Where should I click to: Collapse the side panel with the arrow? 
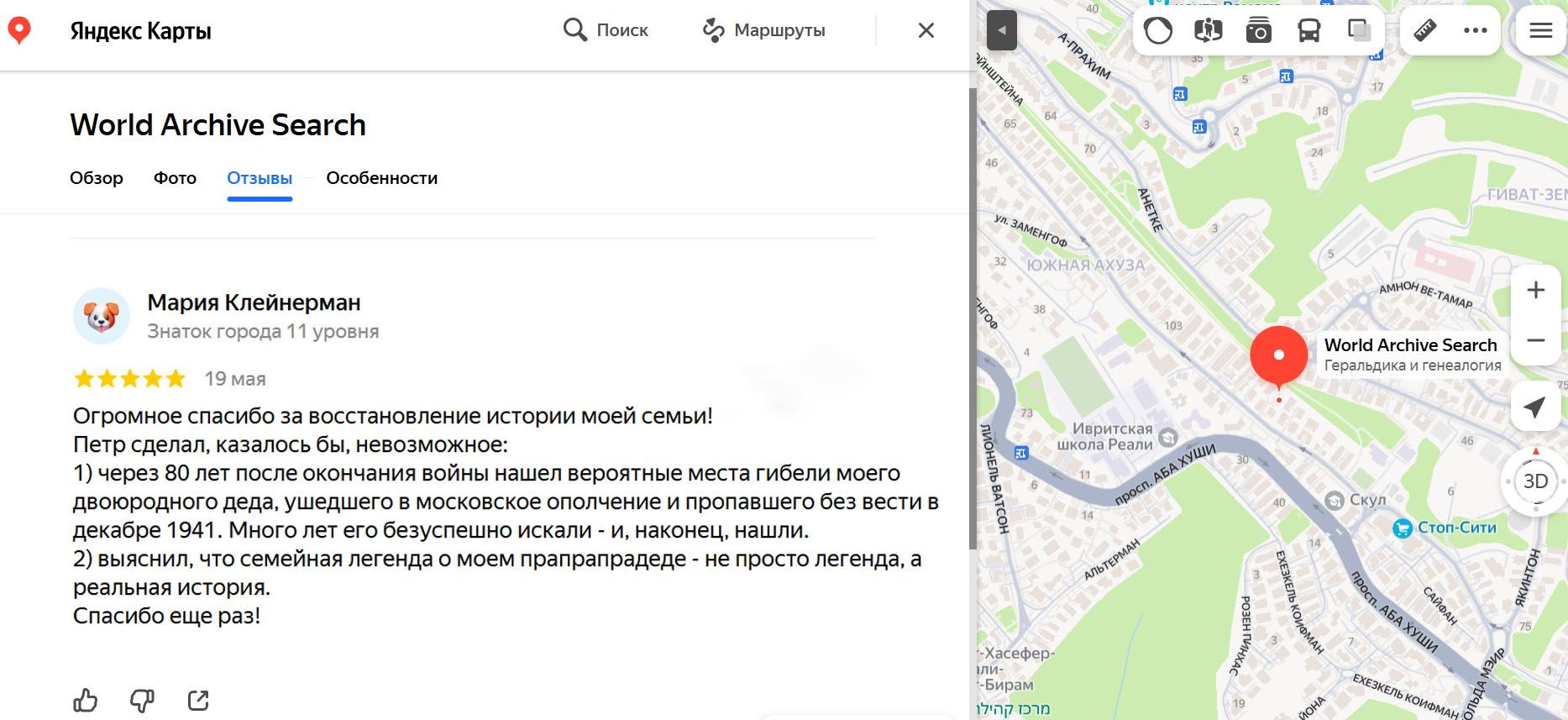pyautogui.click(x=1001, y=31)
